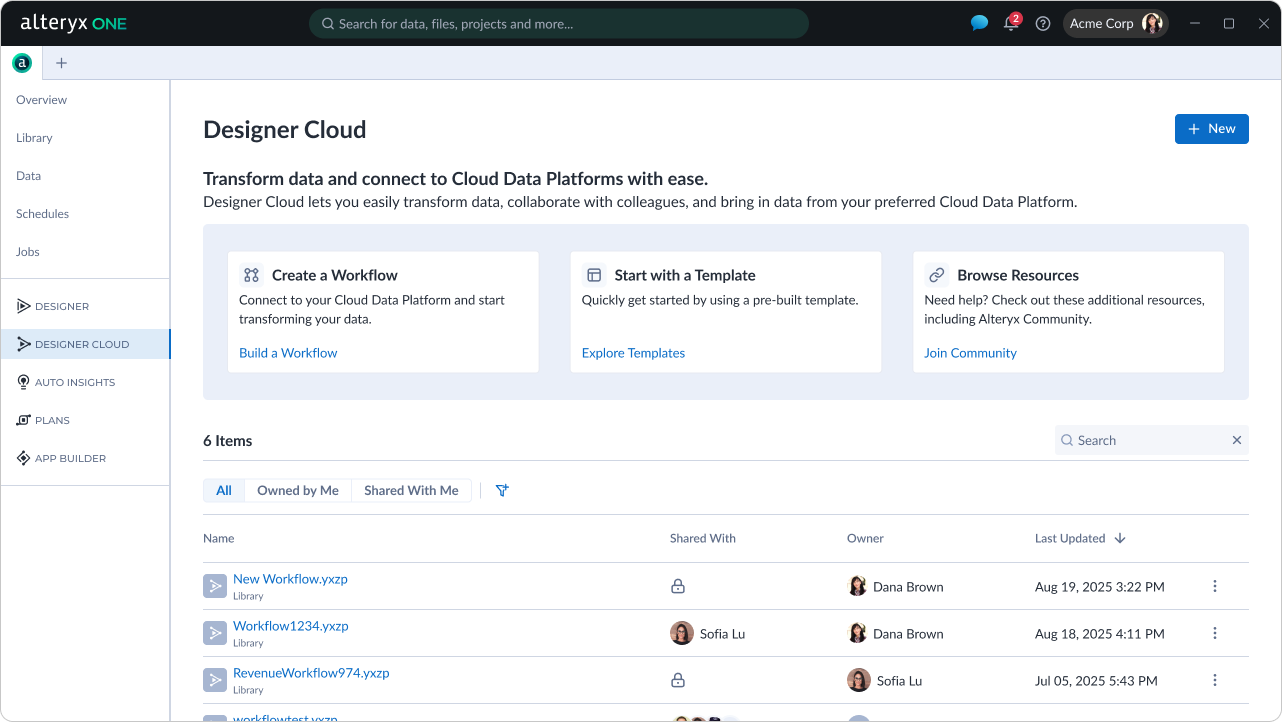Open Schedules from the sidebar
The height and width of the screenshot is (722, 1282).
(x=42, y=214)
